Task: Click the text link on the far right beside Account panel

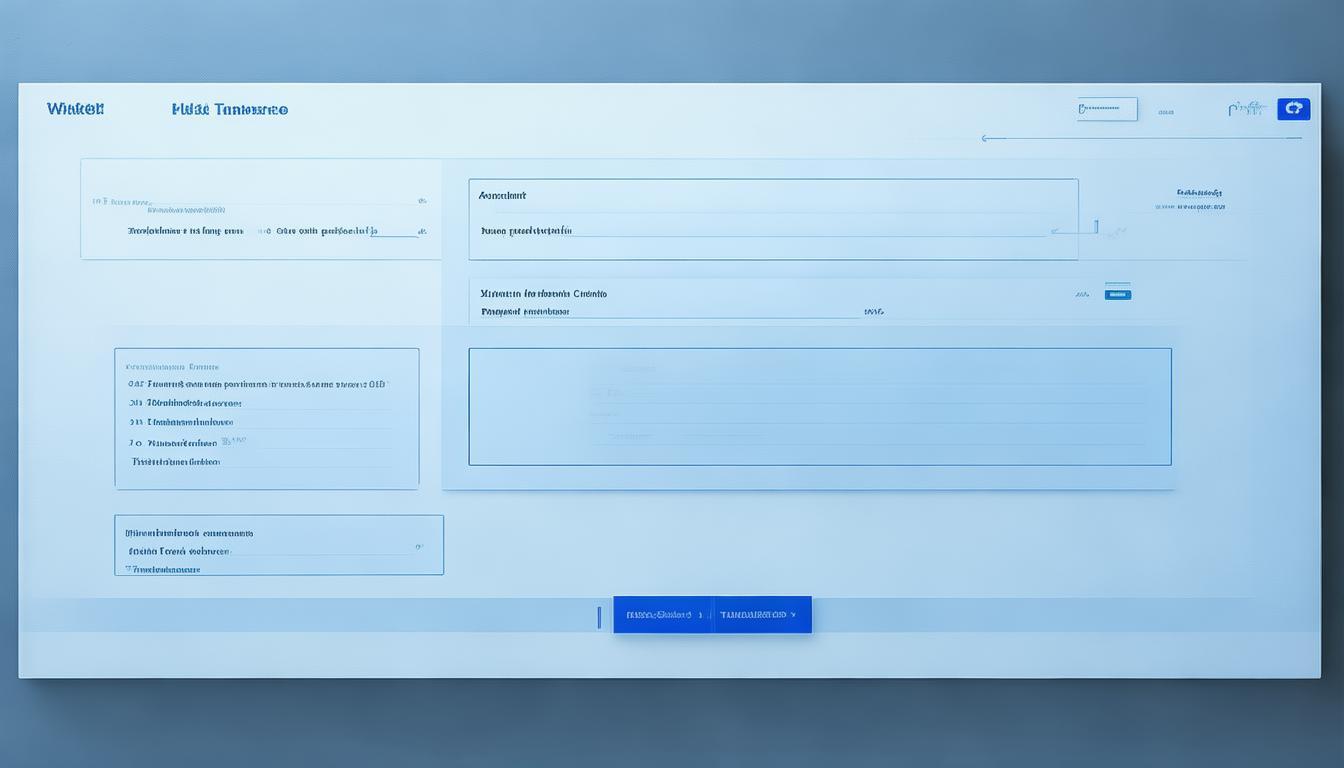Action: click(x=1199, y=192)
